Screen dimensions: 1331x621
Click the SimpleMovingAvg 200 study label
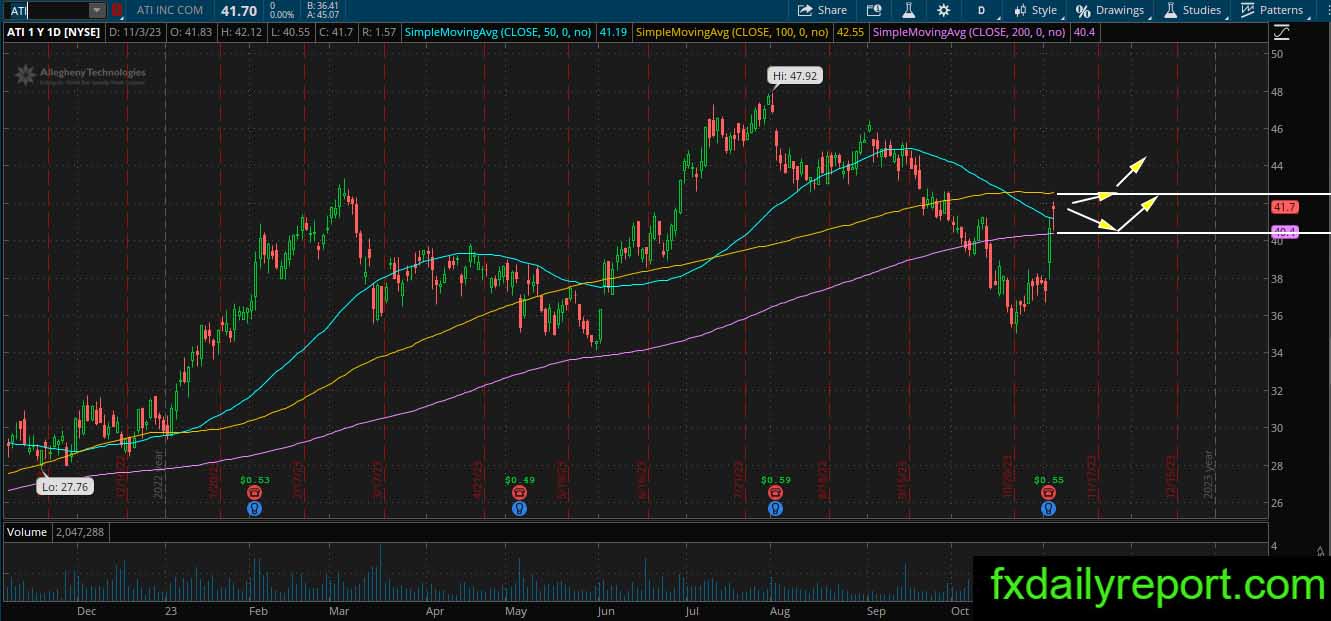click(x=970, y=32)
